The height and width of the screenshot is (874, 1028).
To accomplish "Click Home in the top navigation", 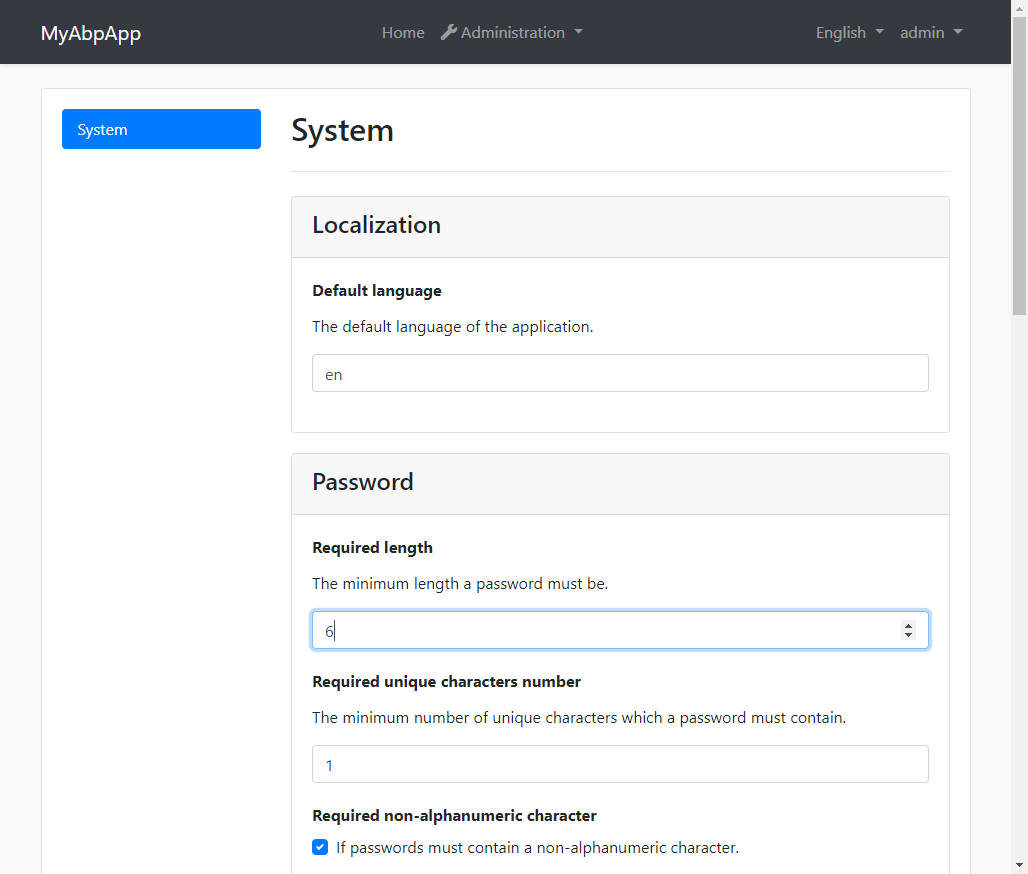I will point(403,32).
